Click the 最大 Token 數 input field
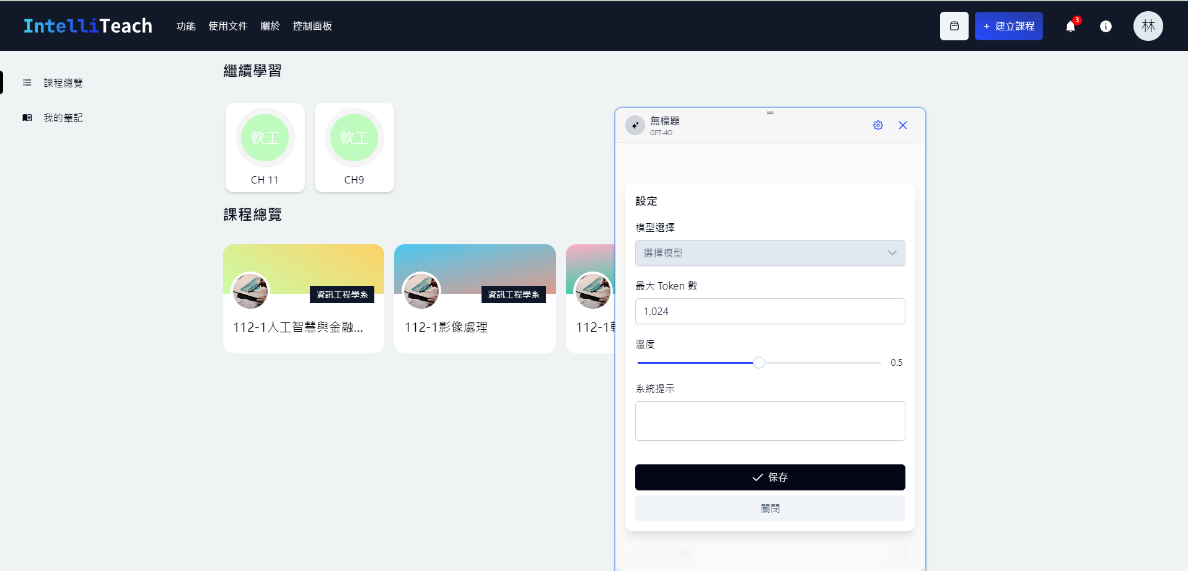This screenshot has width=1188, height=571. 770,311
